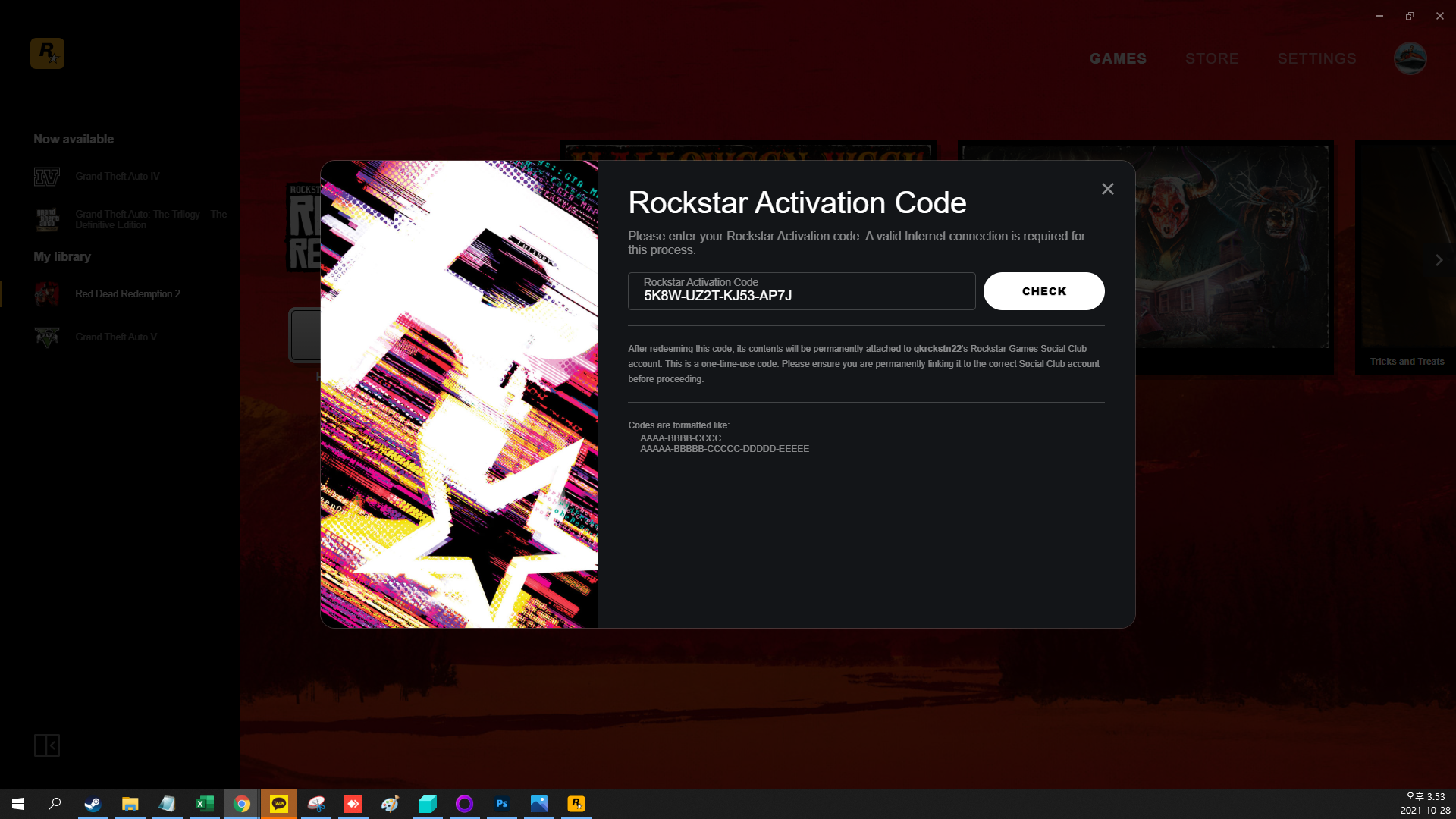Open Steam from the taskbar

93,804
